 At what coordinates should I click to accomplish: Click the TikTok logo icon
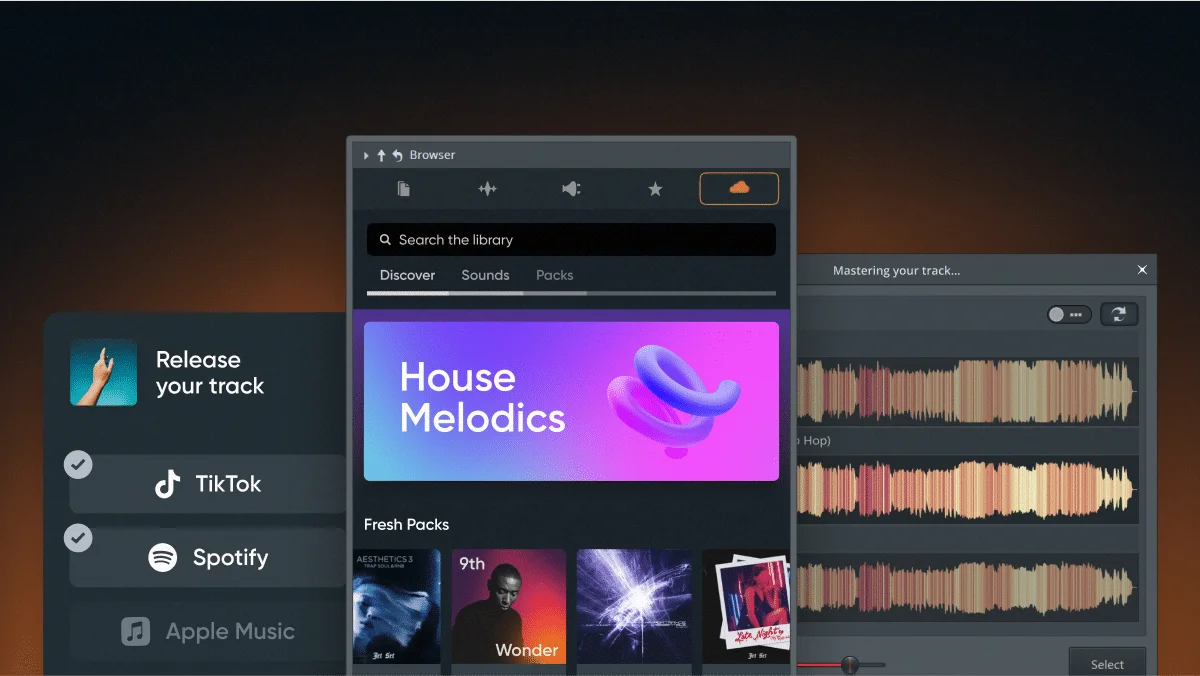pos(168,484)
